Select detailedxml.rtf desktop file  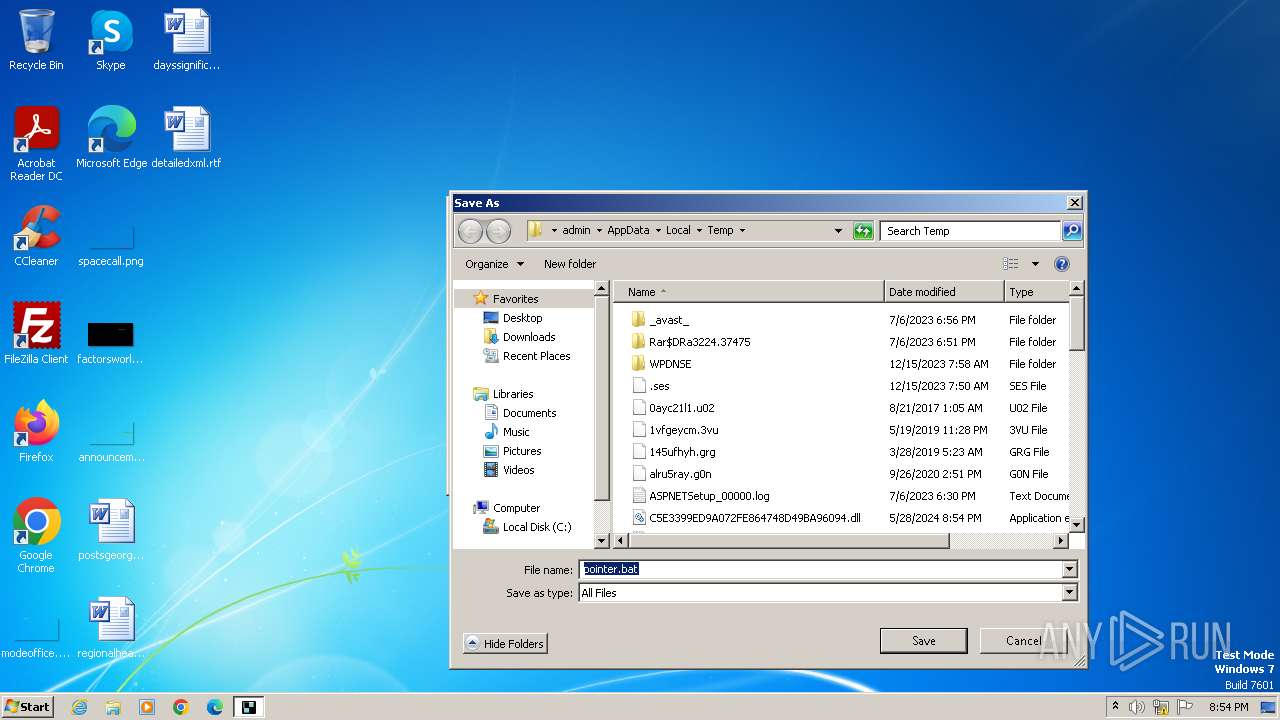pyautogui.click(x=186, y=138)
